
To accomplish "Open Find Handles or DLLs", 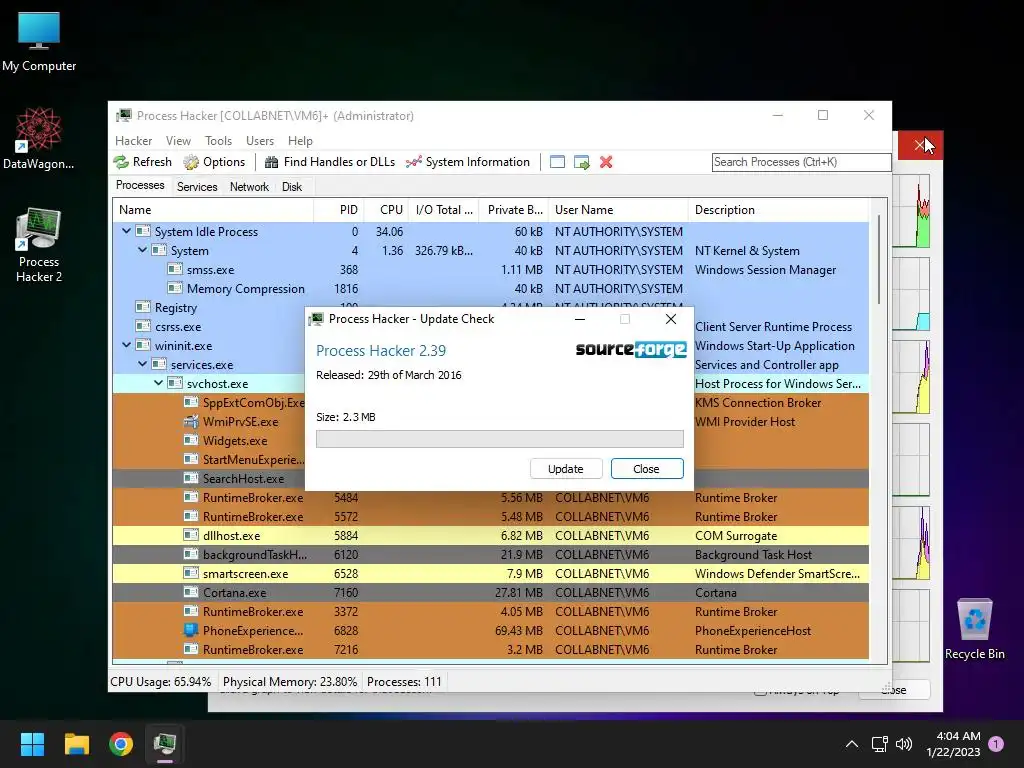I will click(x=330, y=162).
